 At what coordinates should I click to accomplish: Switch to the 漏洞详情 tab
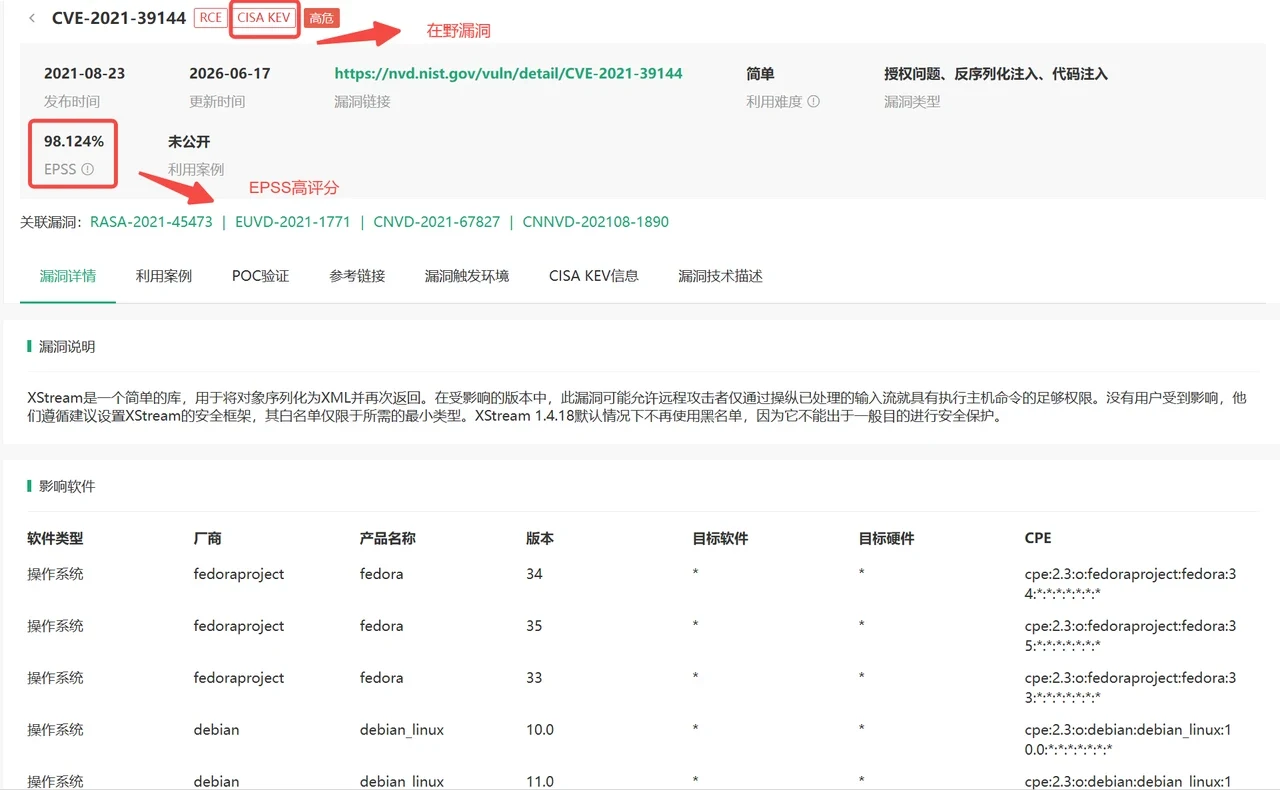(x=68, y=276)
